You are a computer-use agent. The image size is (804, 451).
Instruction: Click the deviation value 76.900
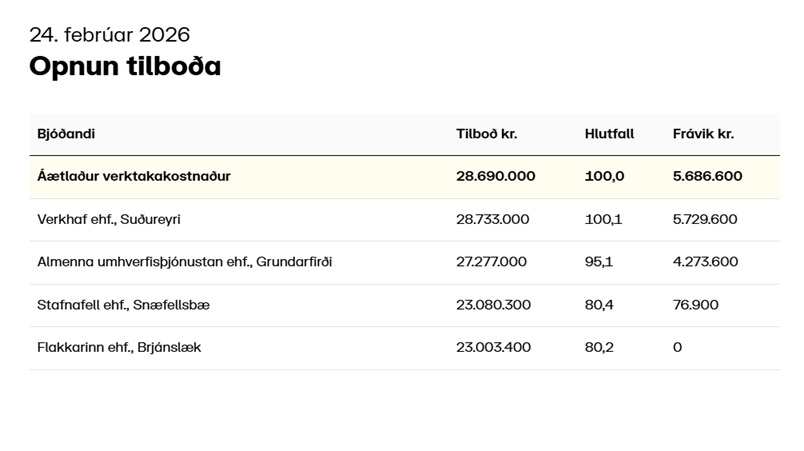[695, 305]
